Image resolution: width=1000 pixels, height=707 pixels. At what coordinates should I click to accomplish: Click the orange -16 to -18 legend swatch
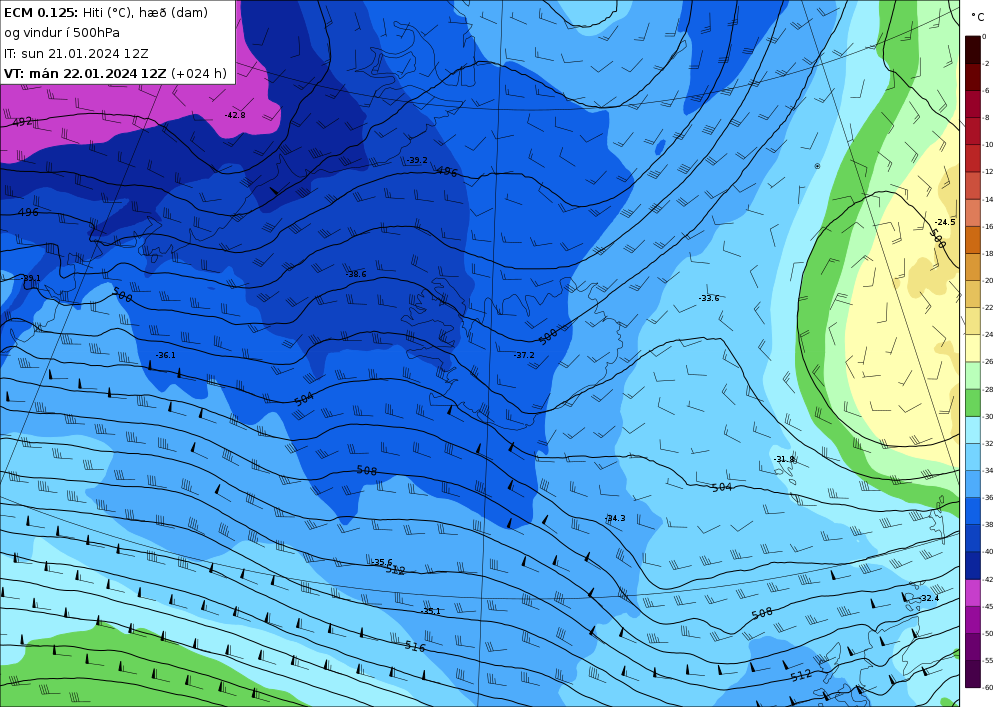point(973,240)
